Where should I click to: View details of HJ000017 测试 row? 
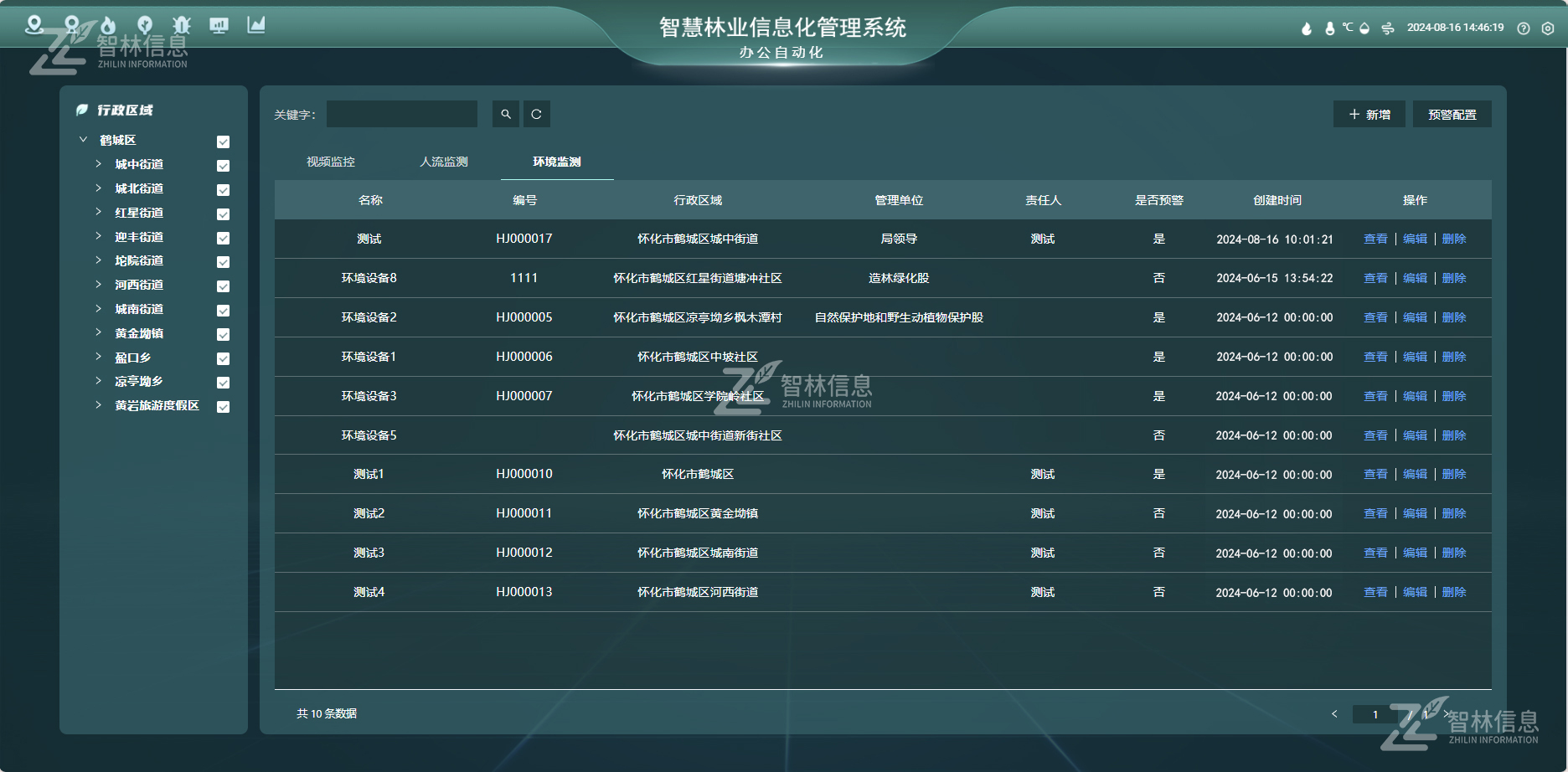click(x=1375, y=239)
